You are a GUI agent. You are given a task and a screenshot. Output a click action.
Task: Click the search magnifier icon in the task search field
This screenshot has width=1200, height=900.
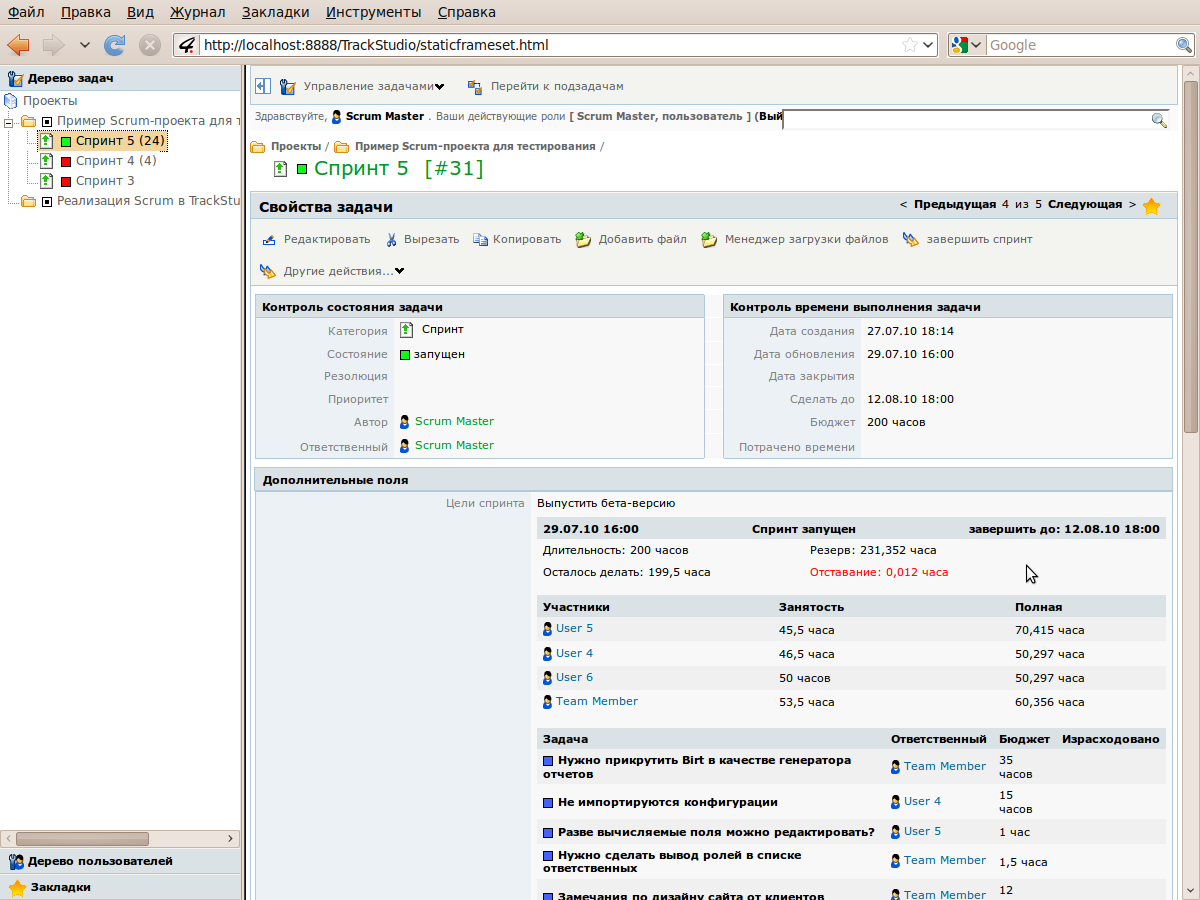[x=1159, y=120]
